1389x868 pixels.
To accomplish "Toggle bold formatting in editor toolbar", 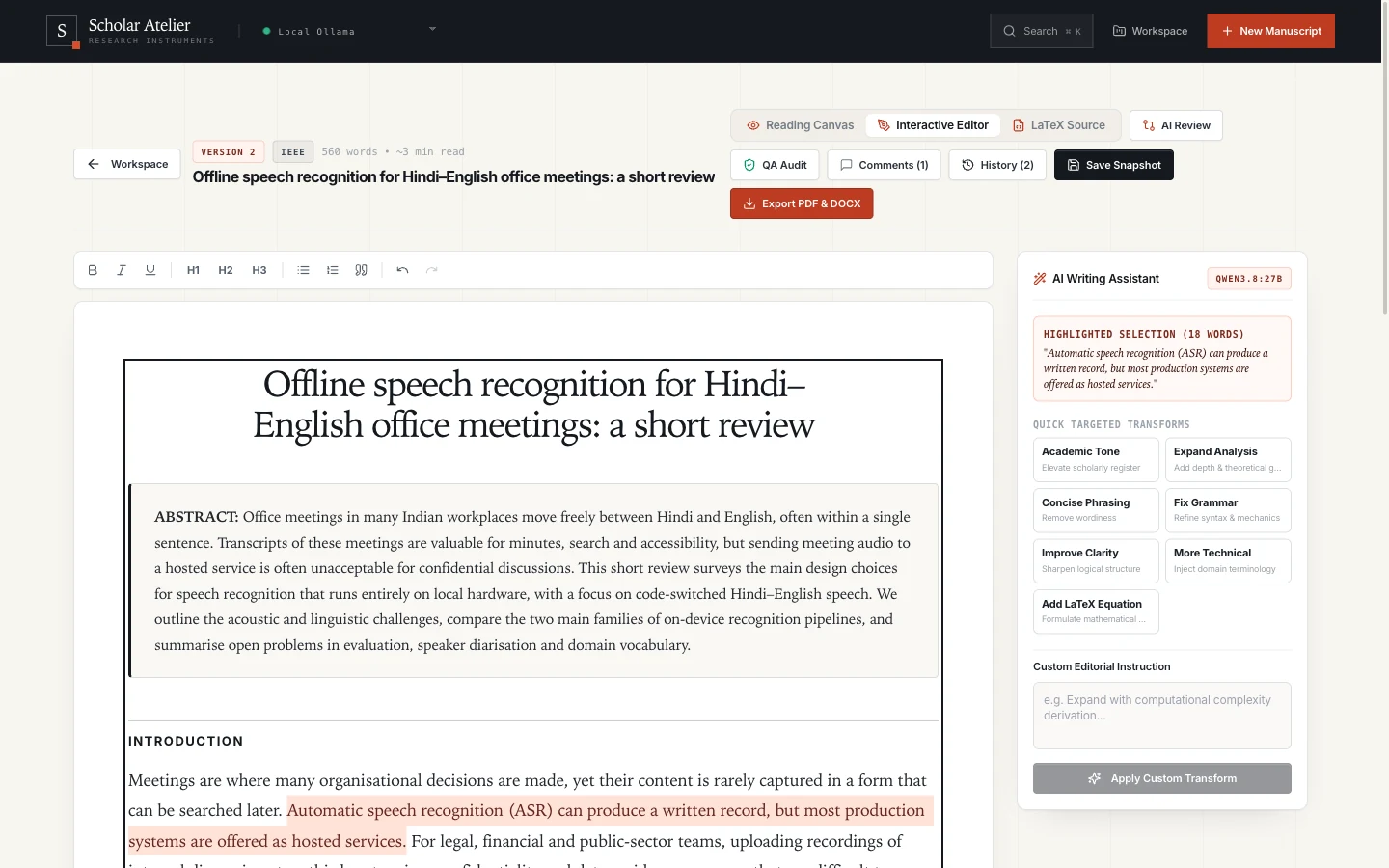I will (x=93, y=270).
